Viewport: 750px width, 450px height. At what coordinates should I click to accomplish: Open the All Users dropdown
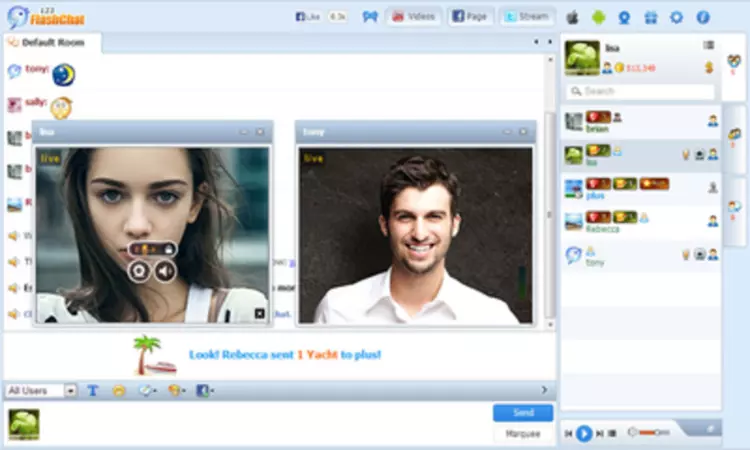(41, 391)
